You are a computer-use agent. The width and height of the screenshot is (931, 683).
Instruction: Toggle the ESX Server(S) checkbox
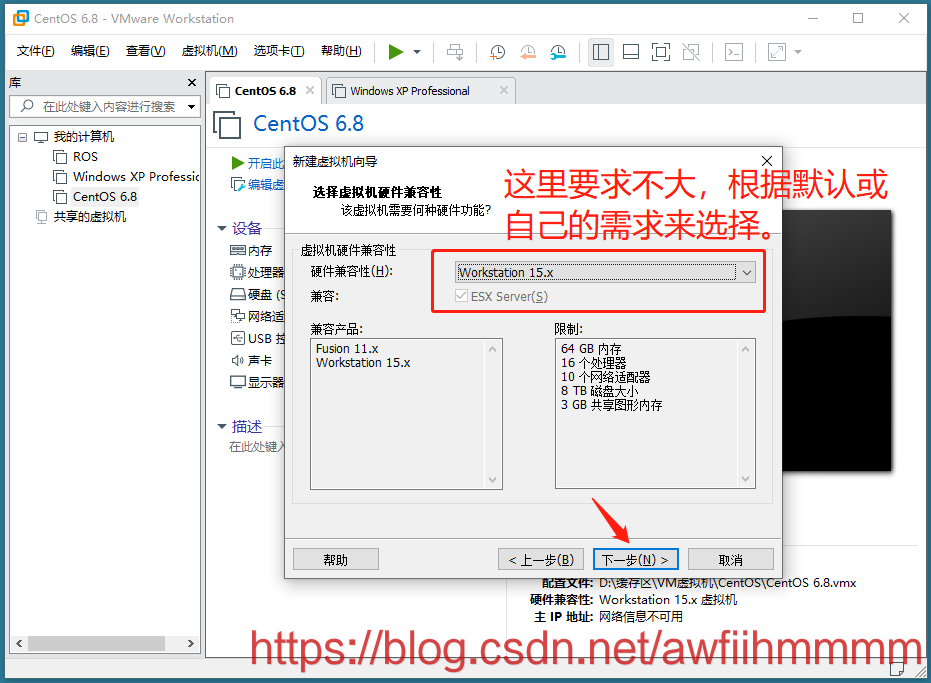click(461, 296)
